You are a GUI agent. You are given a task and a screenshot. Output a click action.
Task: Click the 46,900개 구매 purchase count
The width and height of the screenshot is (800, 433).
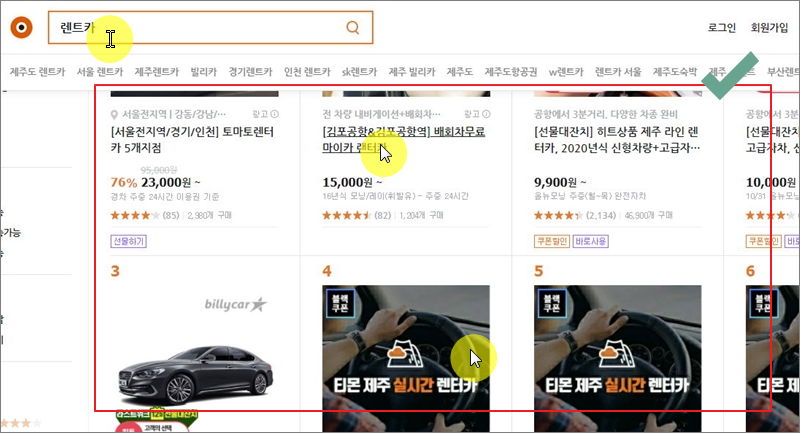coord(648,215)
